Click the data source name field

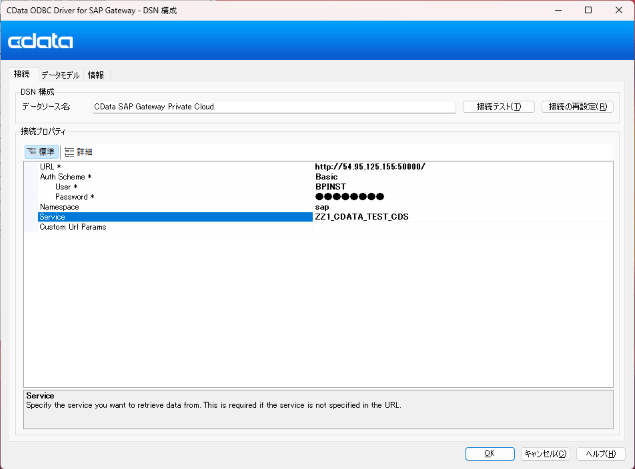coord(274,107)
